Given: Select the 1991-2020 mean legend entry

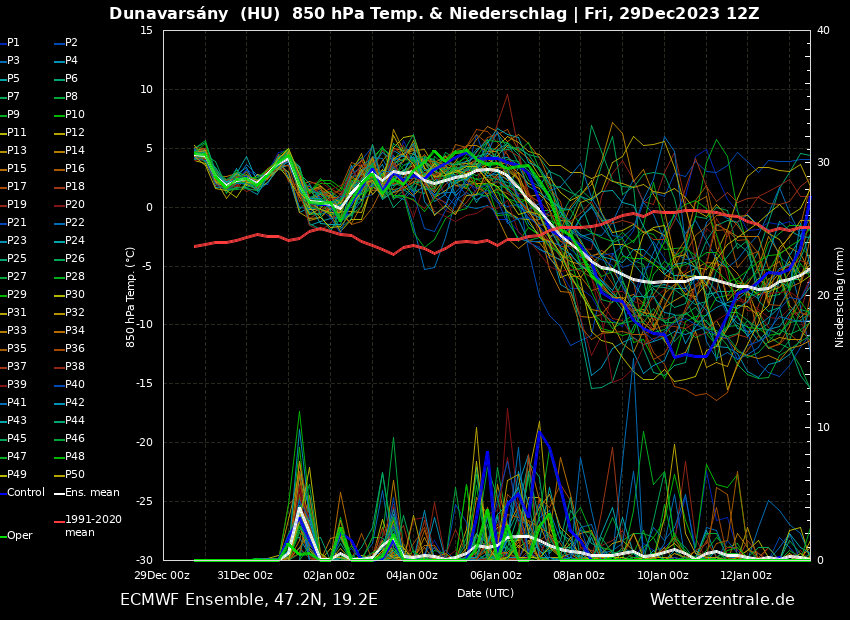Looking at the screenshot, I should point(93,526).
